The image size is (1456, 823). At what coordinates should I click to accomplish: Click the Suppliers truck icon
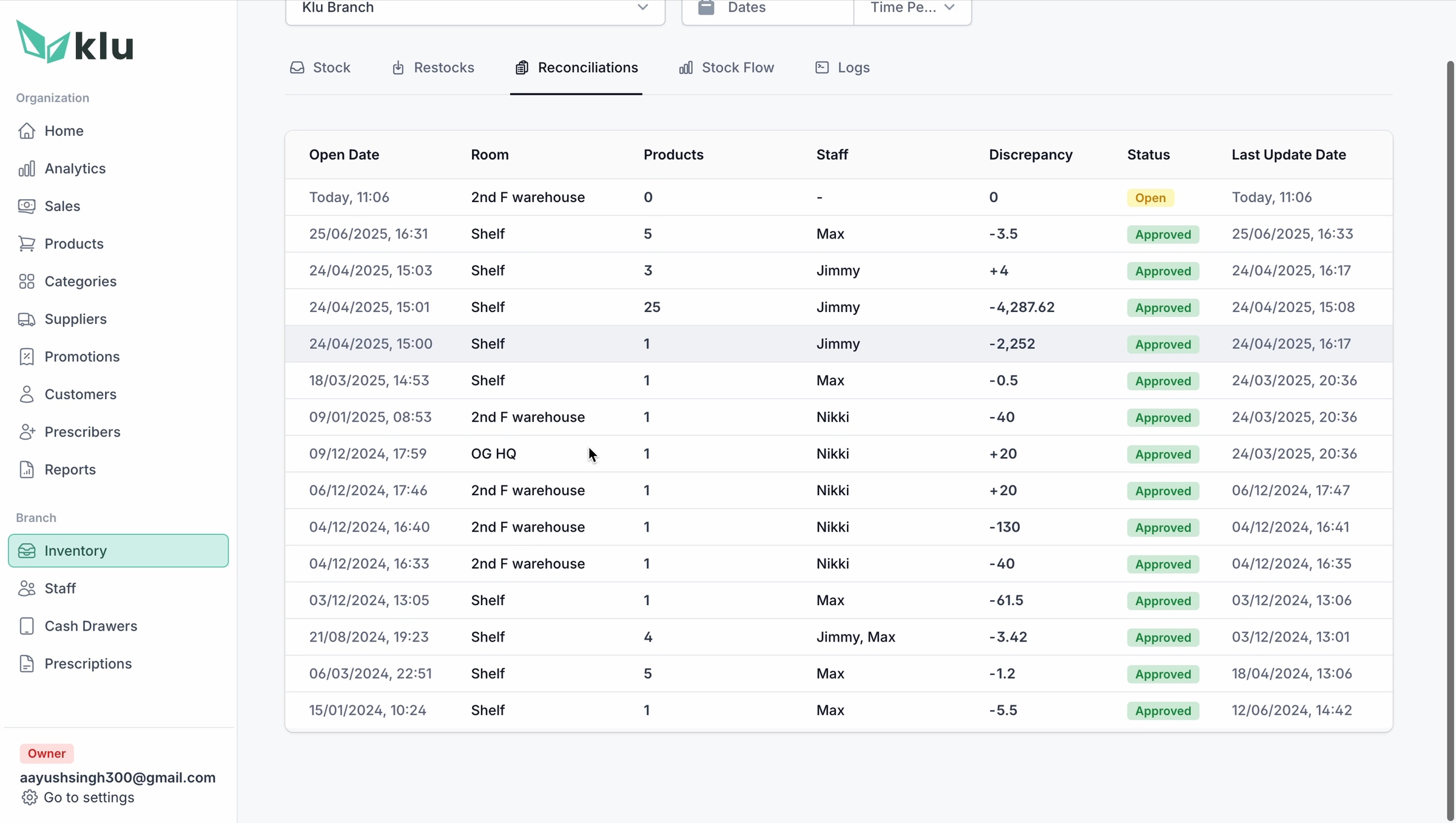[x=27, y=319]
